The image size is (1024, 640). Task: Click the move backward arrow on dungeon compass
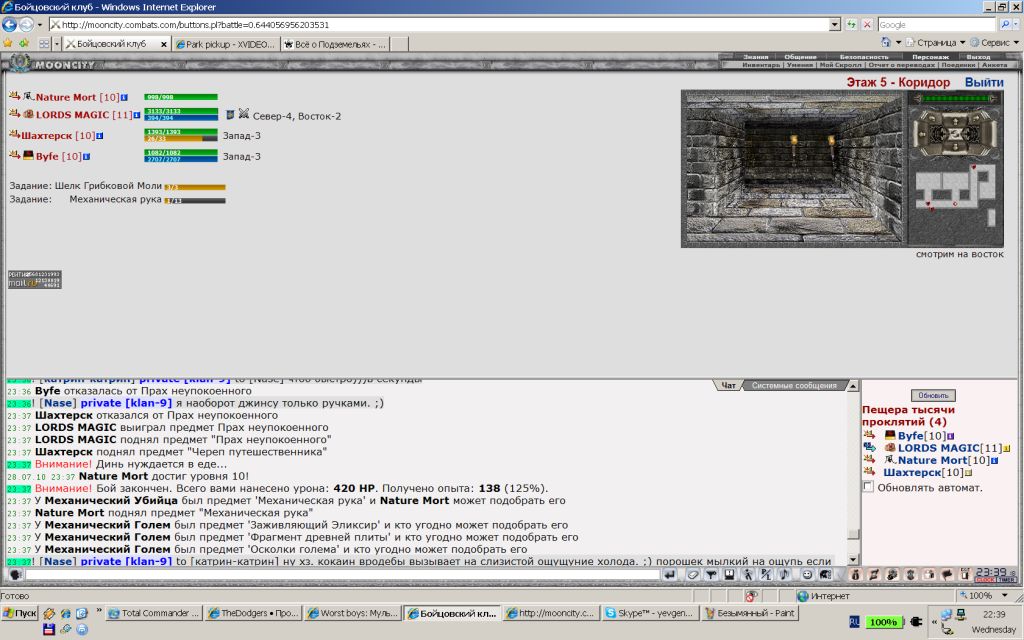955,149
